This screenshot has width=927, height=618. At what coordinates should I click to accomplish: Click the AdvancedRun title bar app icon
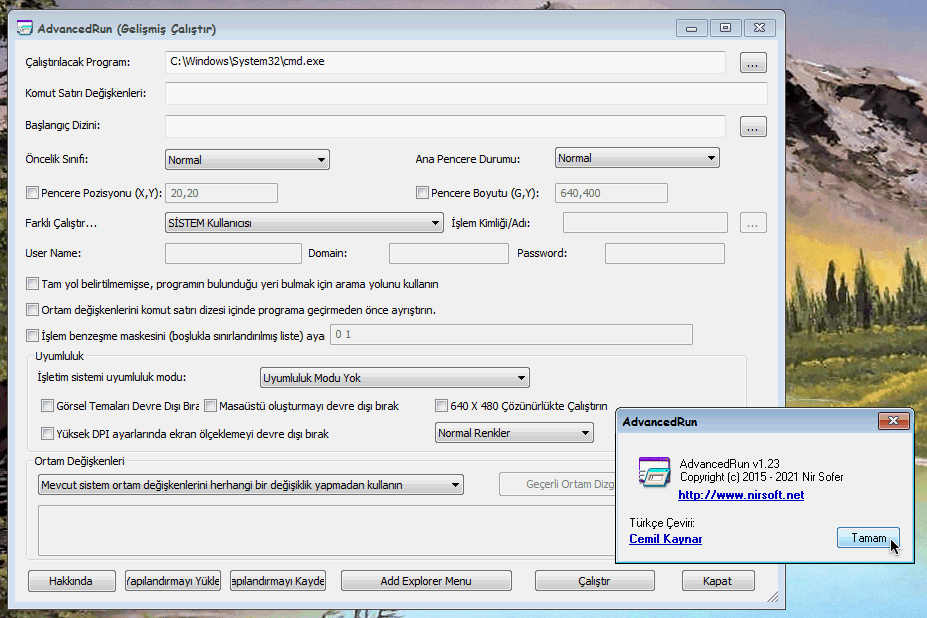click(x=25, y=28)
